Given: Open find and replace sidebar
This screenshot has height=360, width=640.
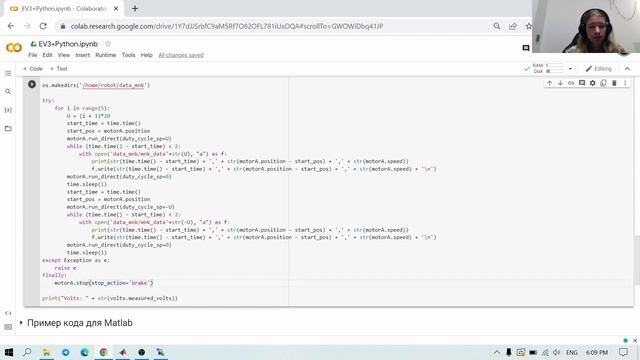Looking at the screenshot, I should pos(8,91).
